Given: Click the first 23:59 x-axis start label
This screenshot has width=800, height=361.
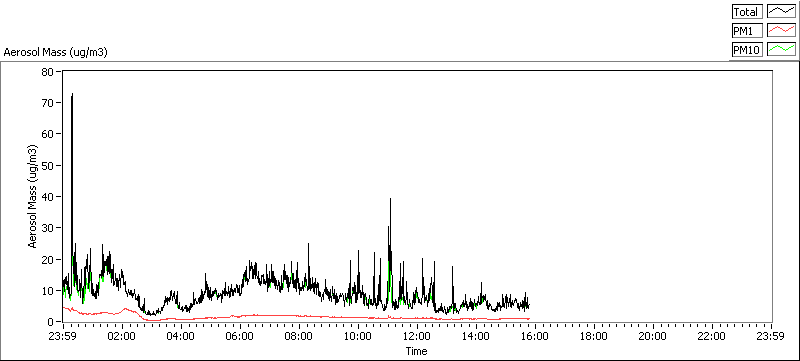Looking at the screenshot, I should point(62,336).
